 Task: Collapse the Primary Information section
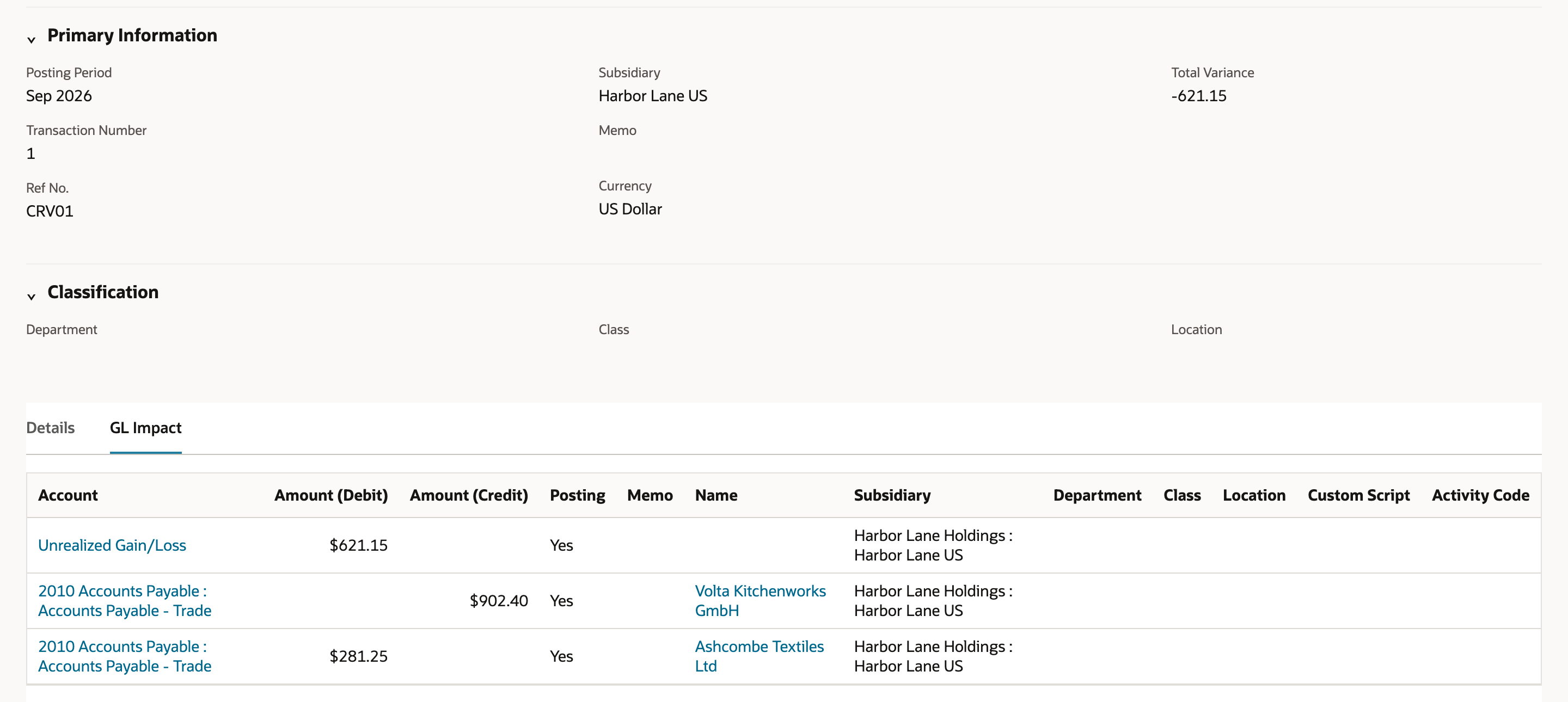(x=31, y=40)
